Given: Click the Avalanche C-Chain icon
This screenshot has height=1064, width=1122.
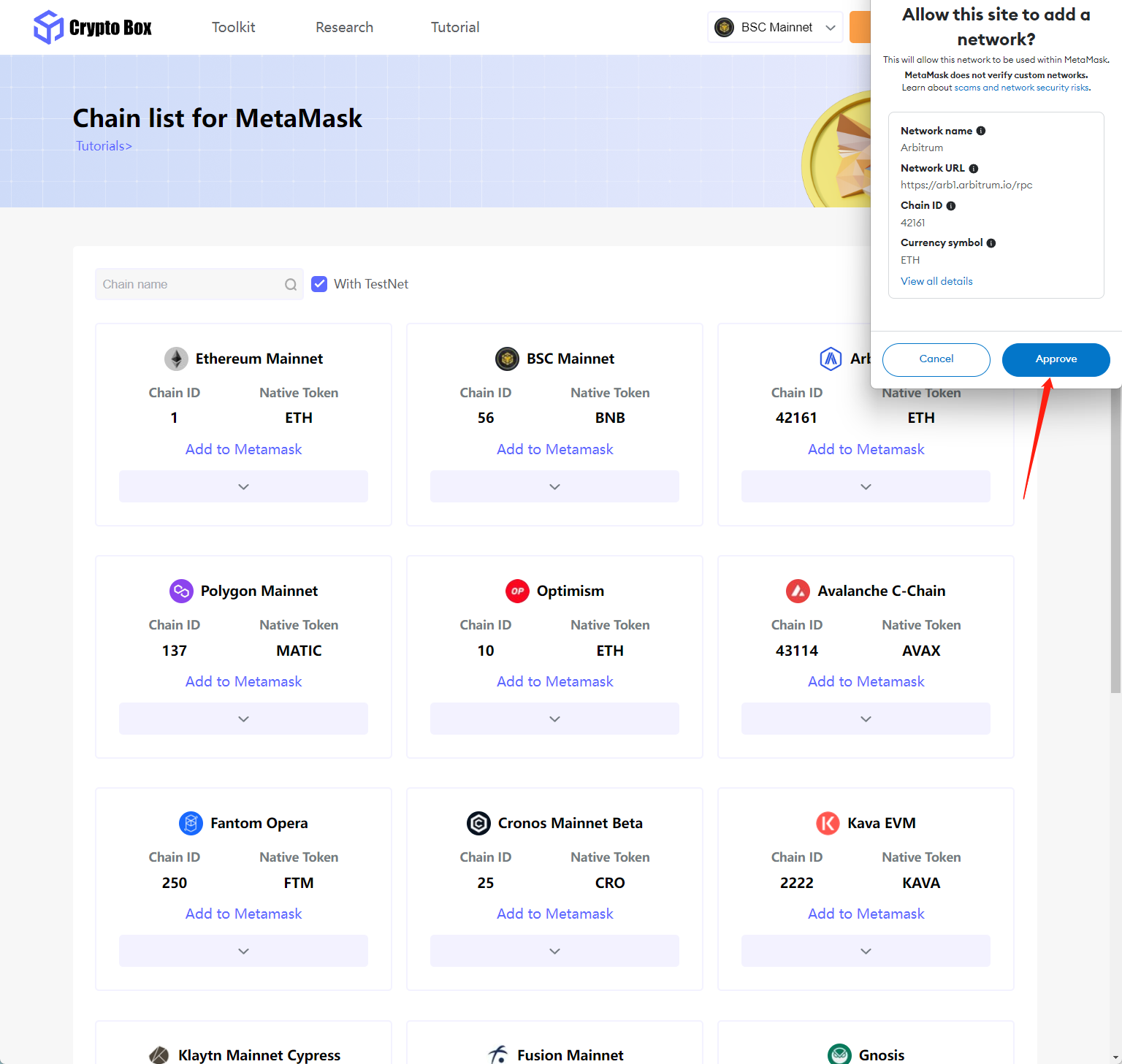Looking at the screenshot, I should click(x=798, y=591).
